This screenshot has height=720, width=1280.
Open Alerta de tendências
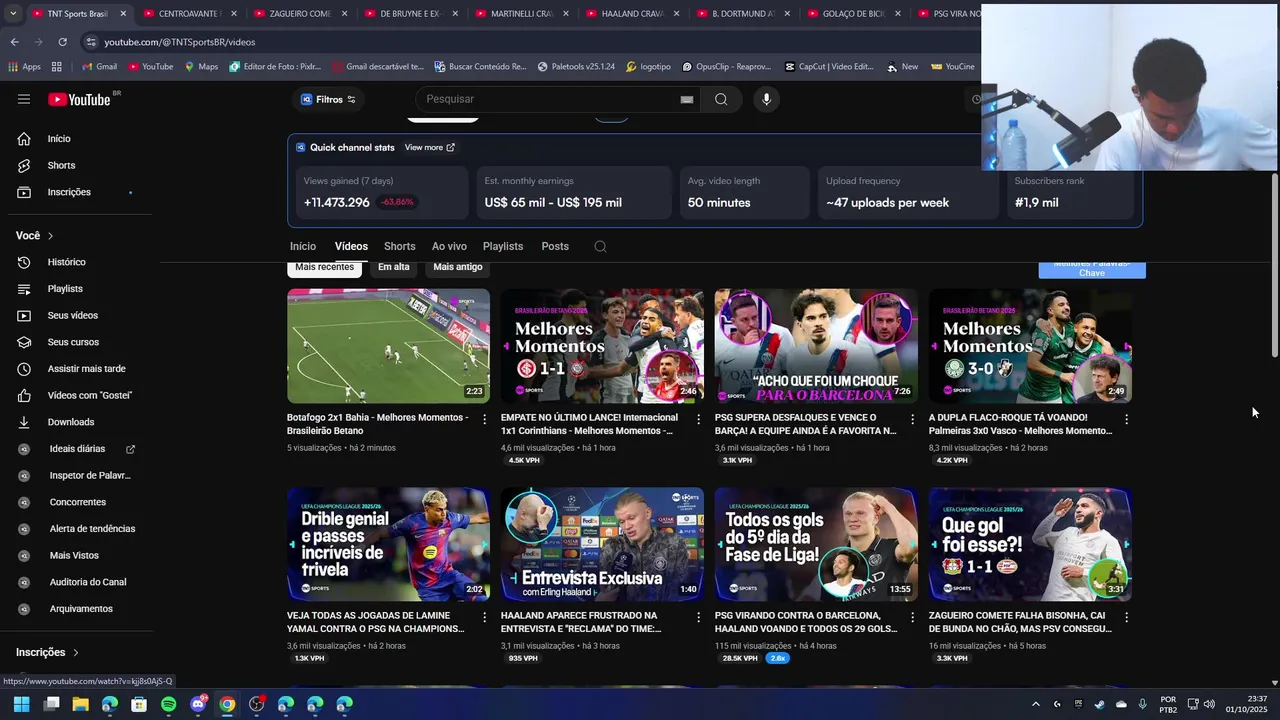(x=92, y=529)
